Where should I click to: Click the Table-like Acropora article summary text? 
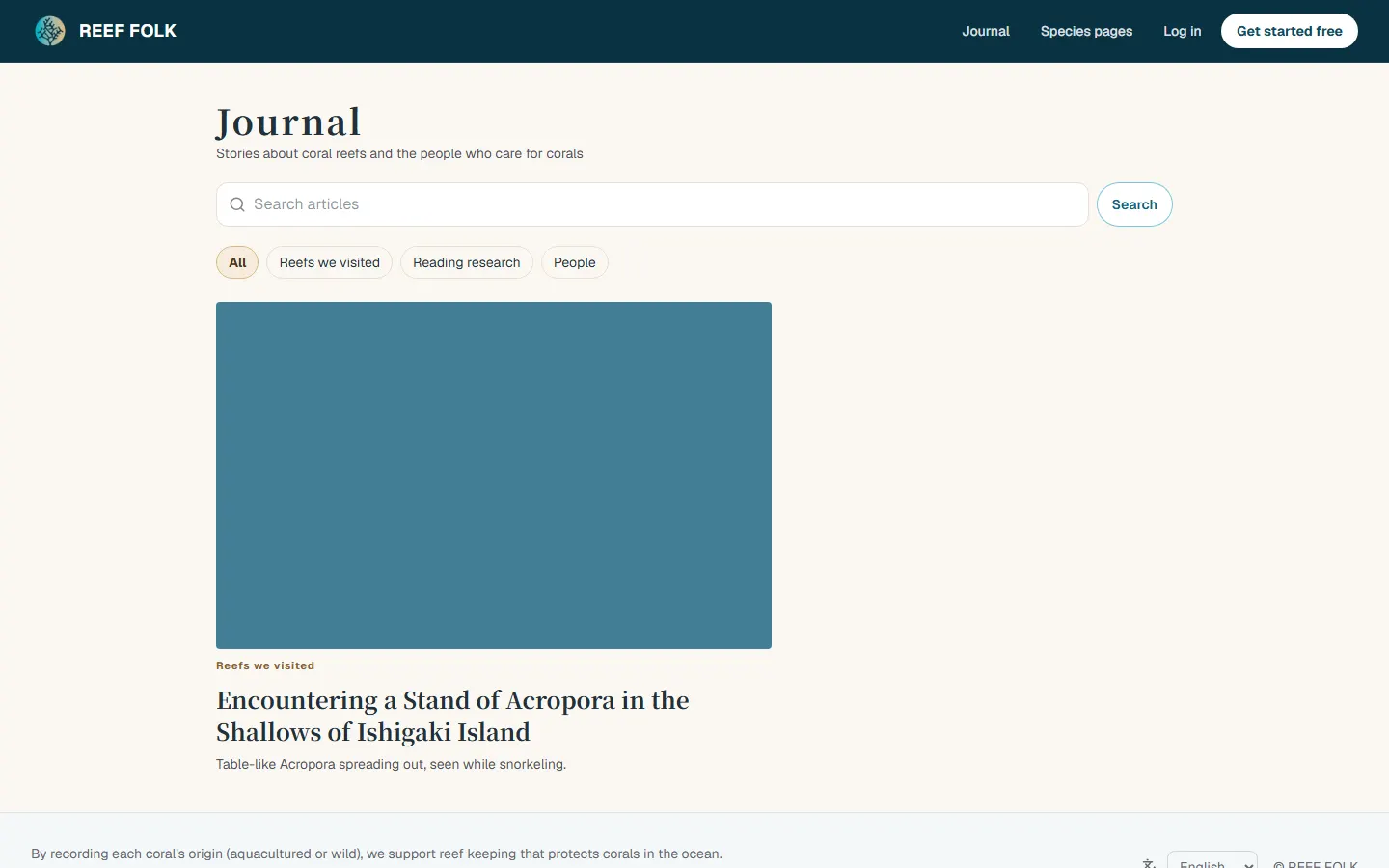tap(391, 764)
